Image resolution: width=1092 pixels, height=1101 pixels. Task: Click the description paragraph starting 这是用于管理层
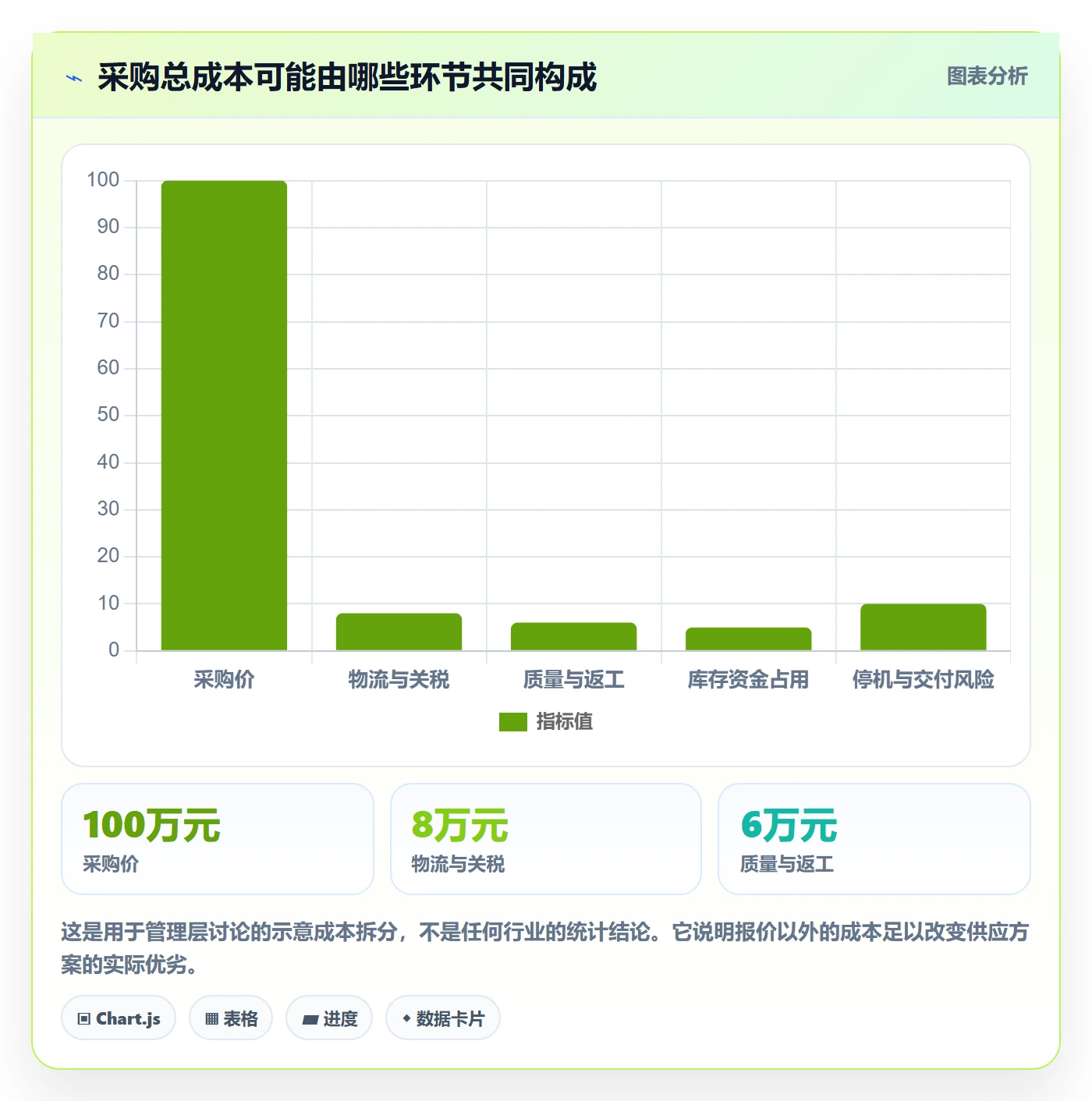(545, 948)
